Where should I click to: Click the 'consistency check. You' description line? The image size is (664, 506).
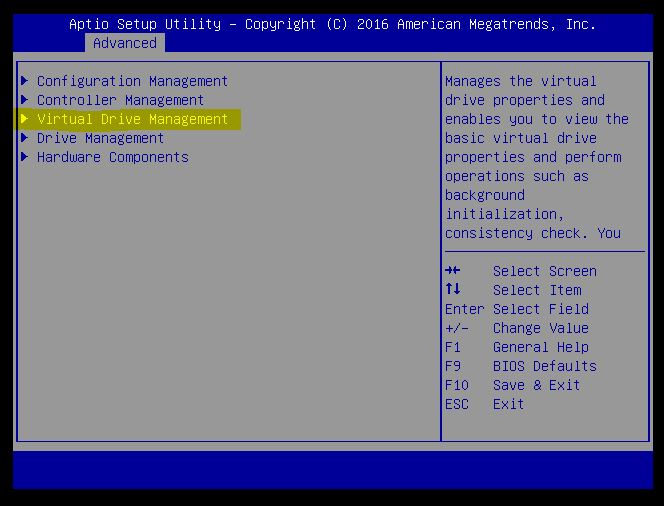(533, 233)
